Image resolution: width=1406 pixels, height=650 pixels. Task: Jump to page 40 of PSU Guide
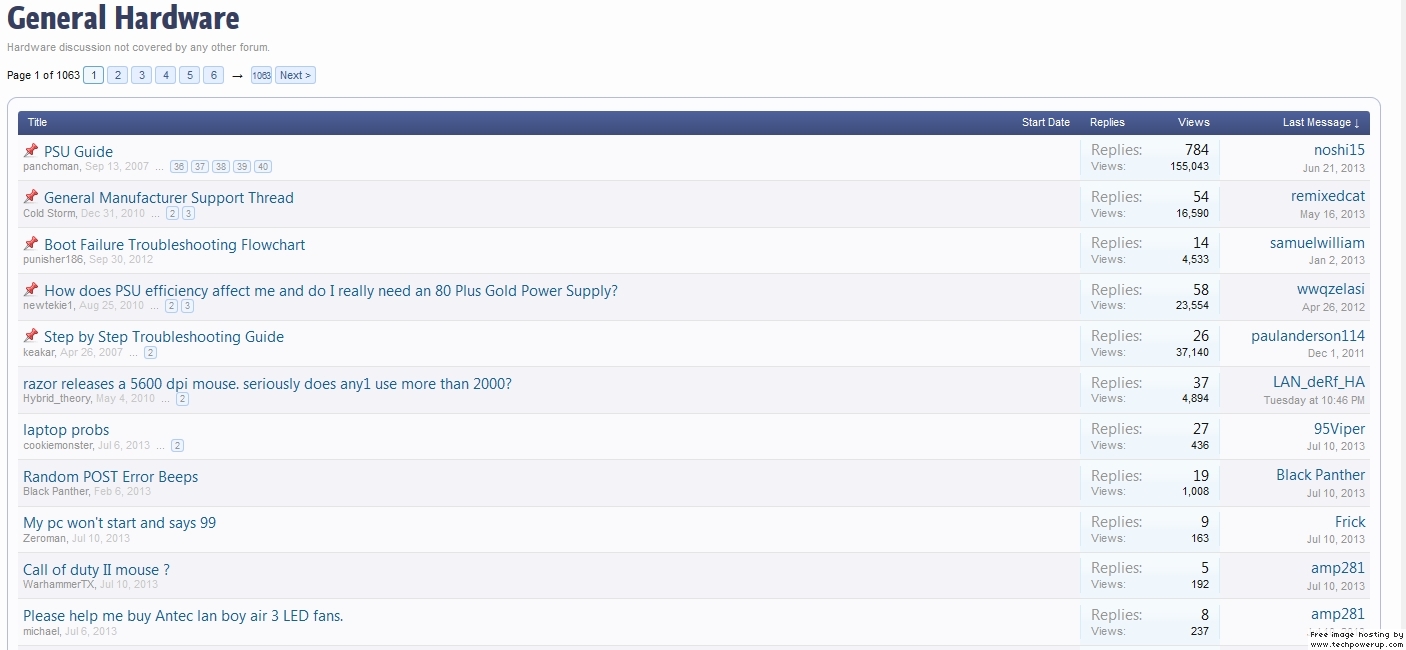pos(262,166)
